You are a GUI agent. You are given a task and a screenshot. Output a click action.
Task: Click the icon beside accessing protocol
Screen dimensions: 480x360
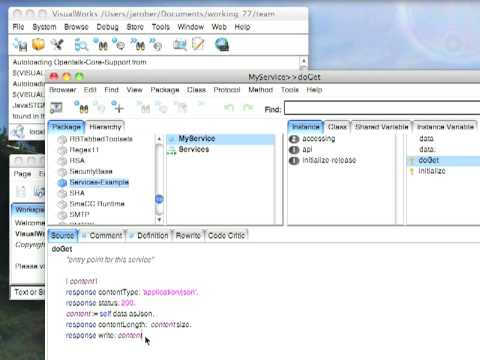(x=294, y=139)
